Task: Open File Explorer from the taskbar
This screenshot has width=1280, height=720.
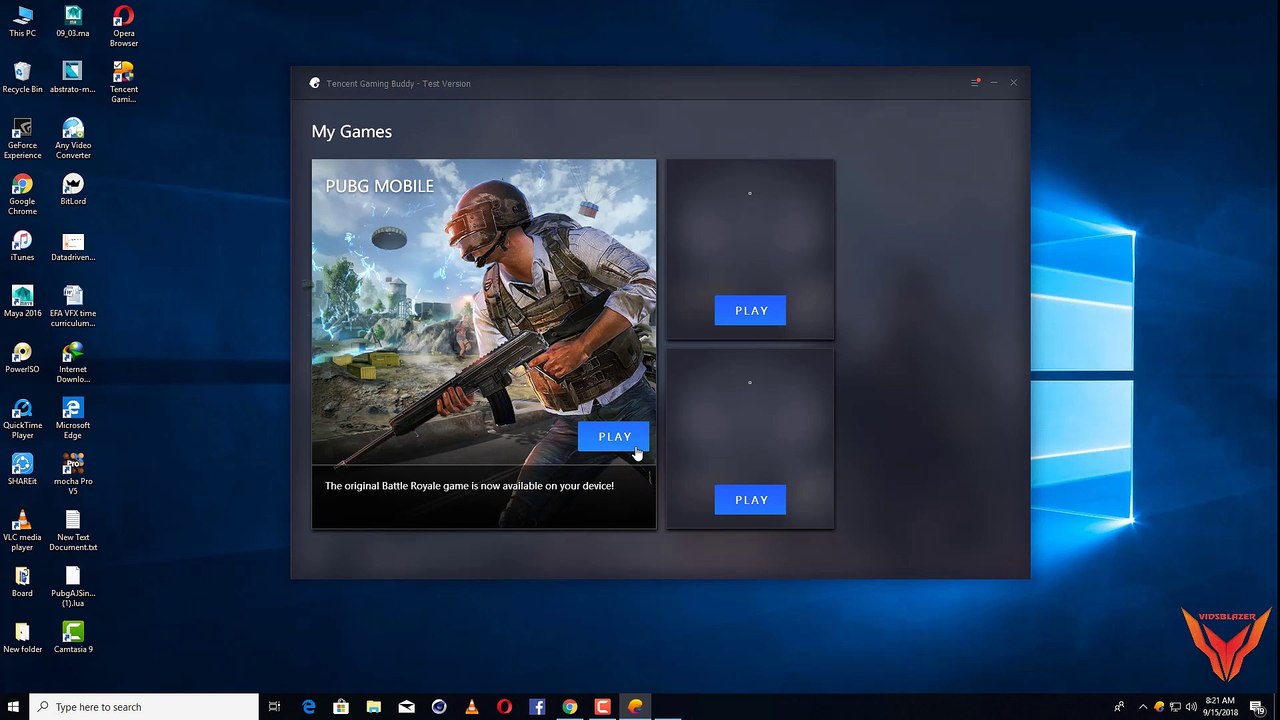Action: click(373, 707)
